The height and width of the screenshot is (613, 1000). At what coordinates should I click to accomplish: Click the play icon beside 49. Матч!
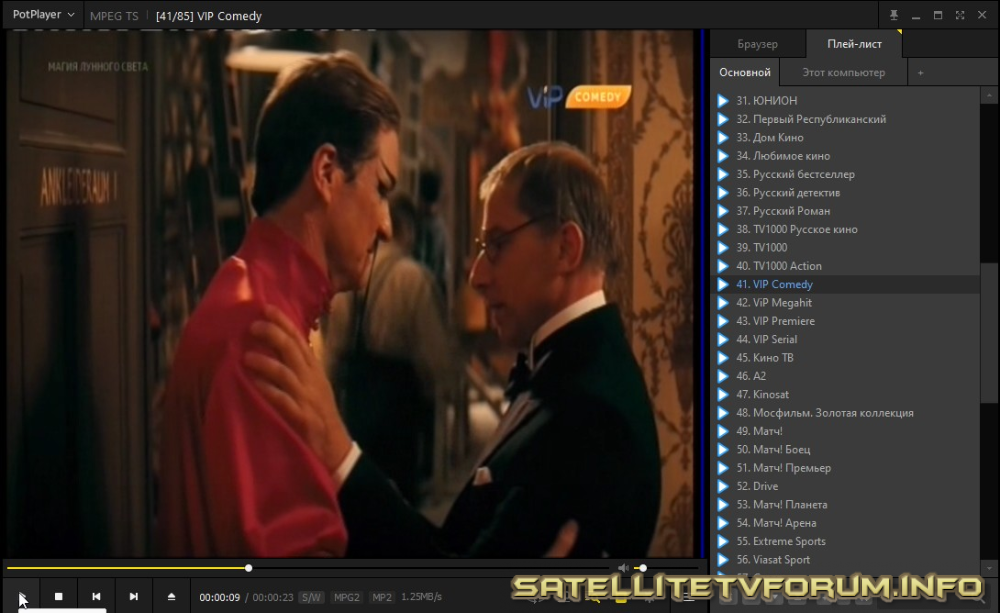click(x=723, y=431)
